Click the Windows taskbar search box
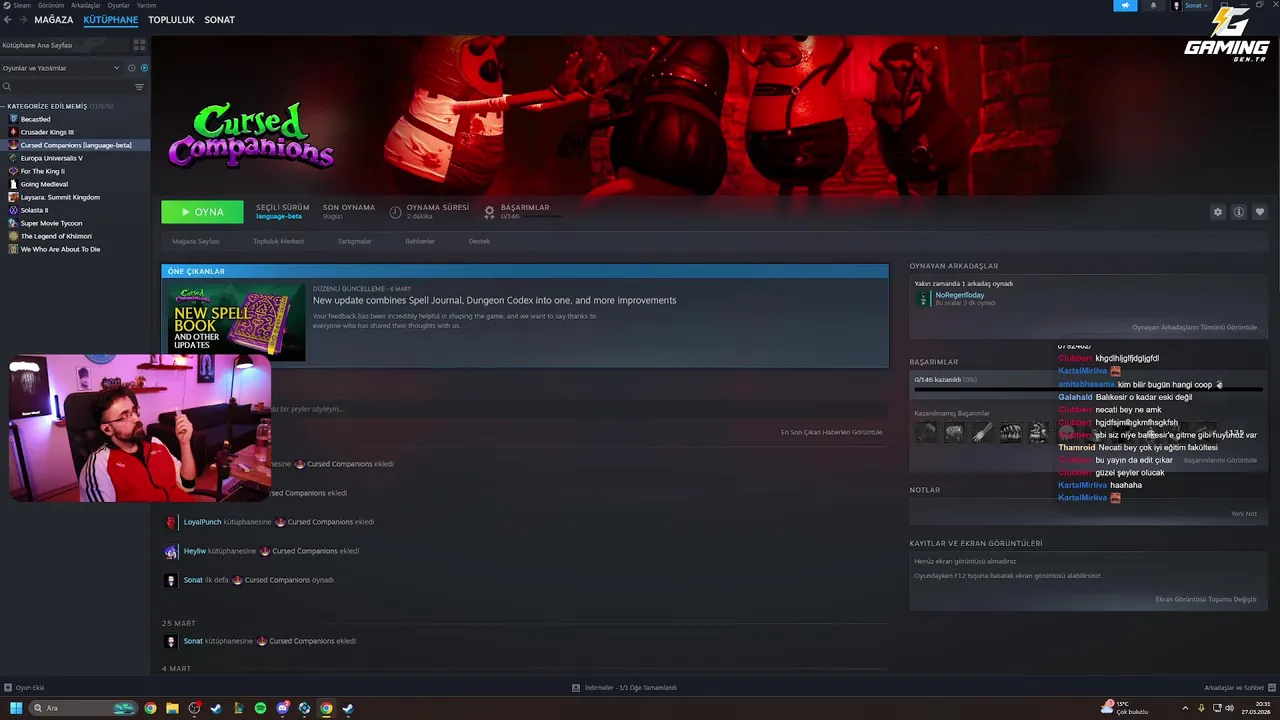The height and width of the screenshot is (720, 1280). (84, 708)
